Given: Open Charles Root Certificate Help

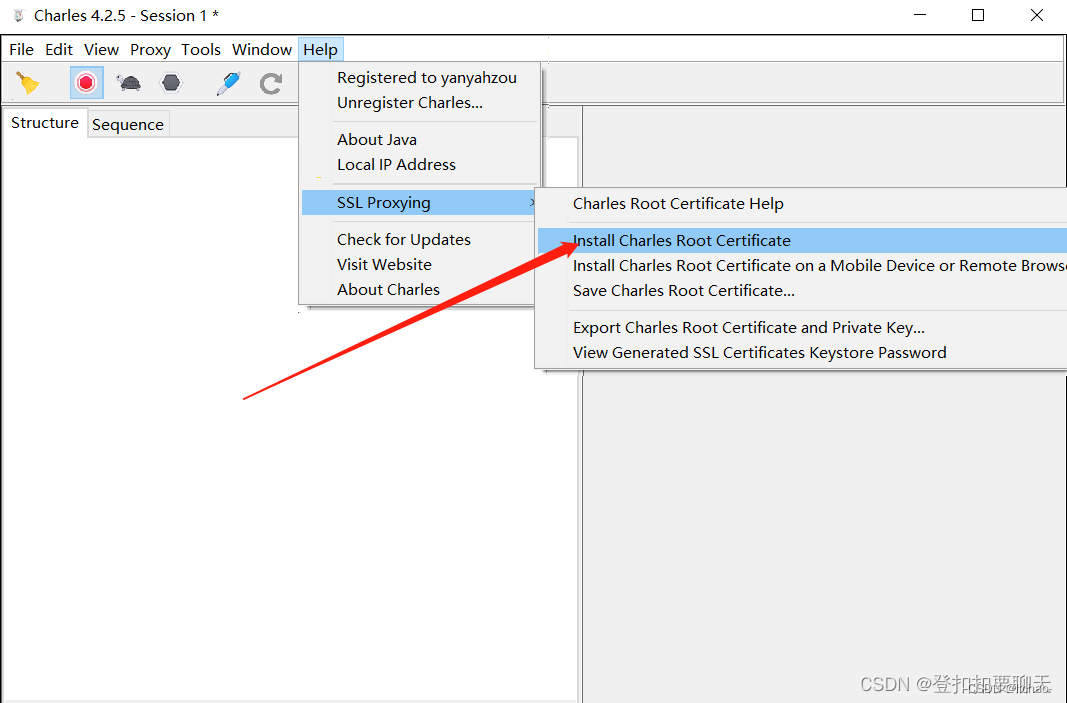Looking at the screenshot, I should point(802,203).
